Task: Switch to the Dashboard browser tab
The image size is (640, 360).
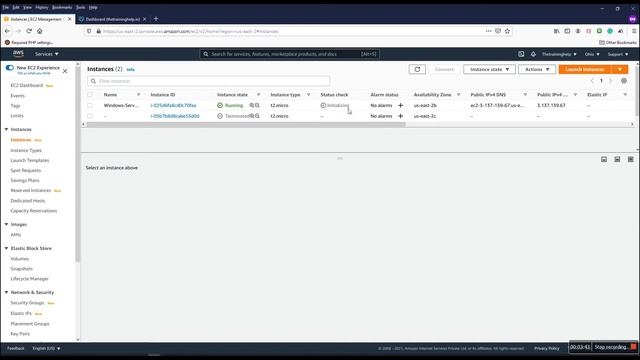Action: tap(112, 19)
